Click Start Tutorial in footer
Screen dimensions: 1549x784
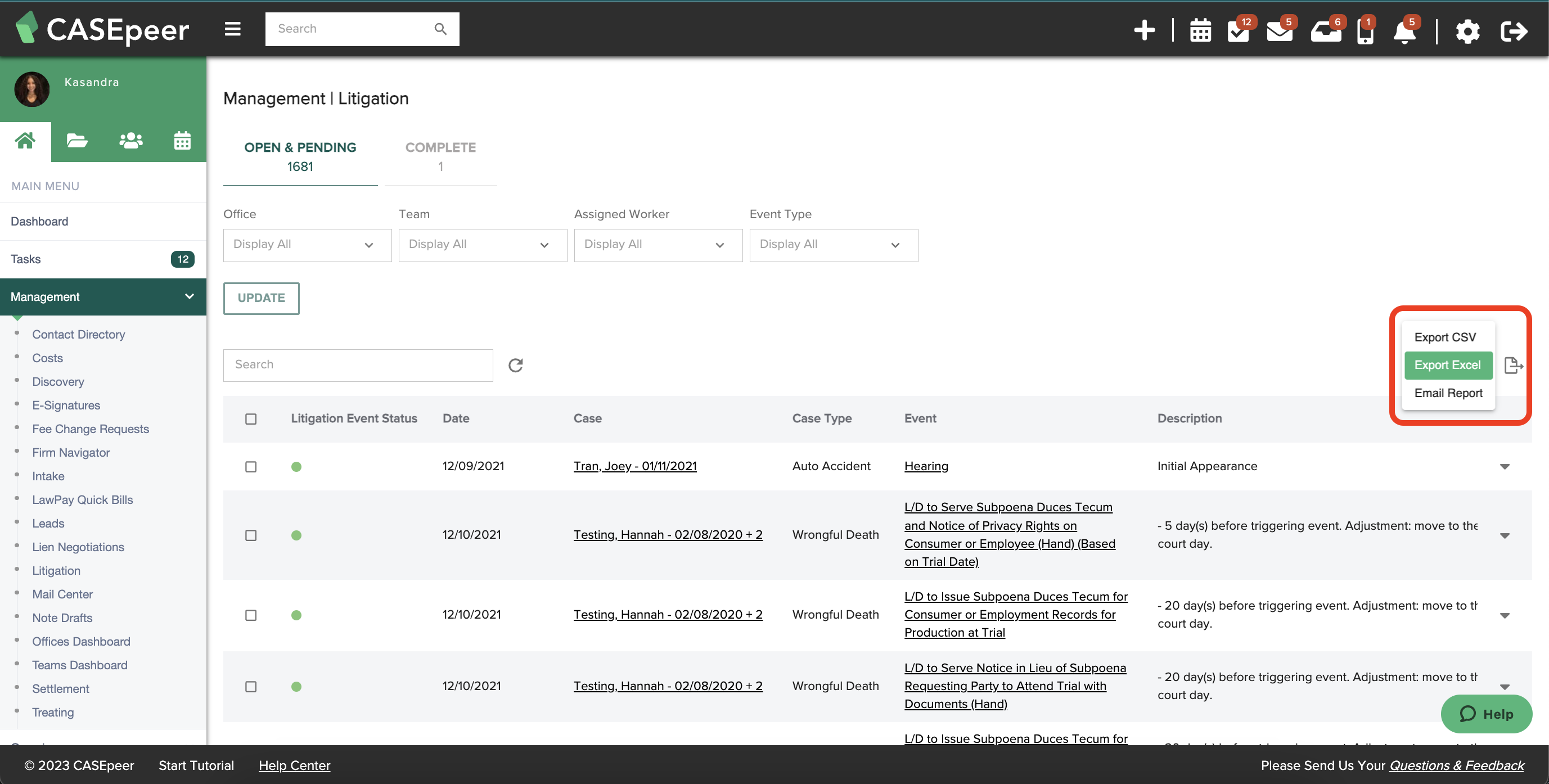[196, 765]
